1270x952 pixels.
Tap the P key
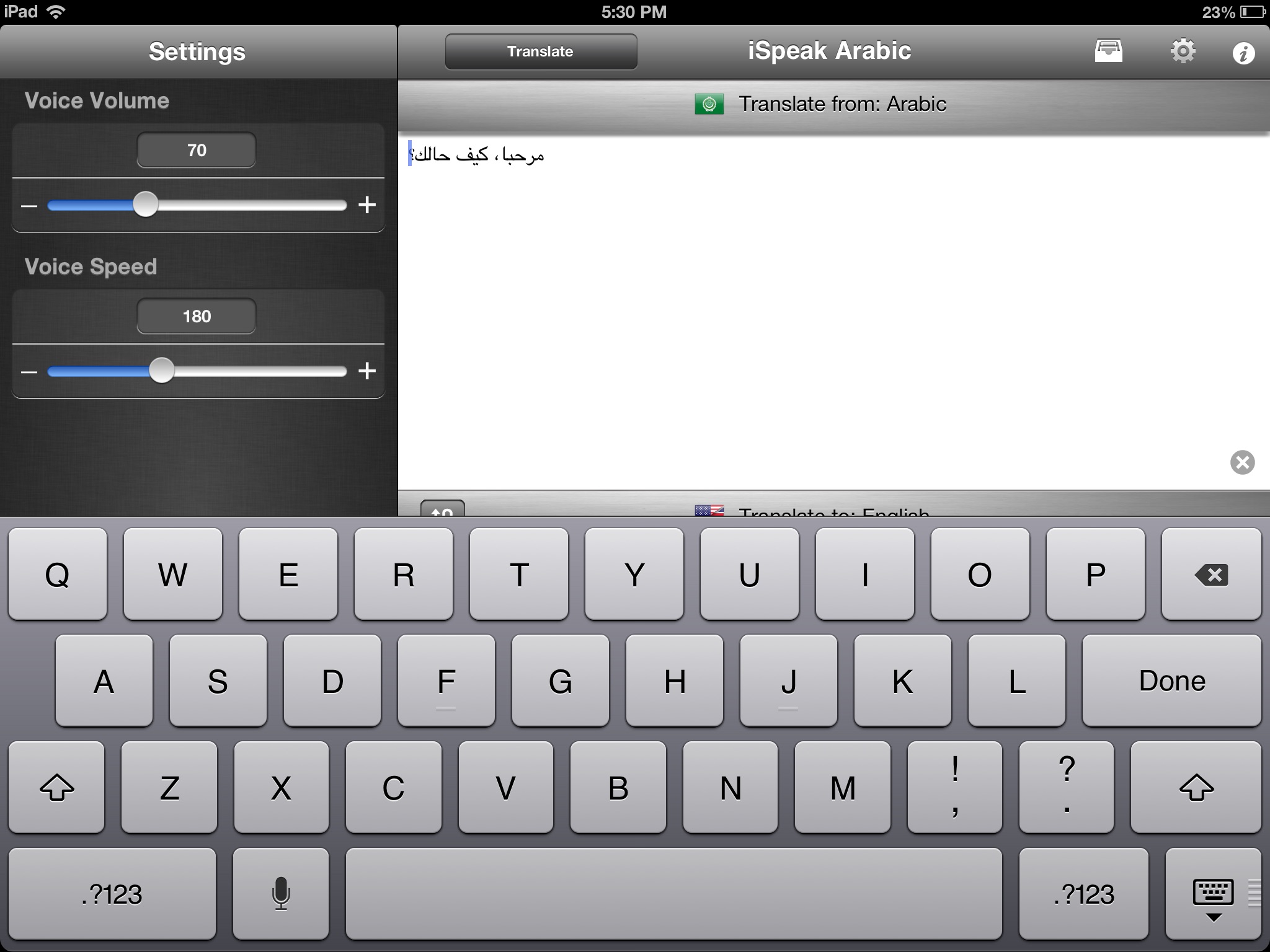pos(1096,574)
